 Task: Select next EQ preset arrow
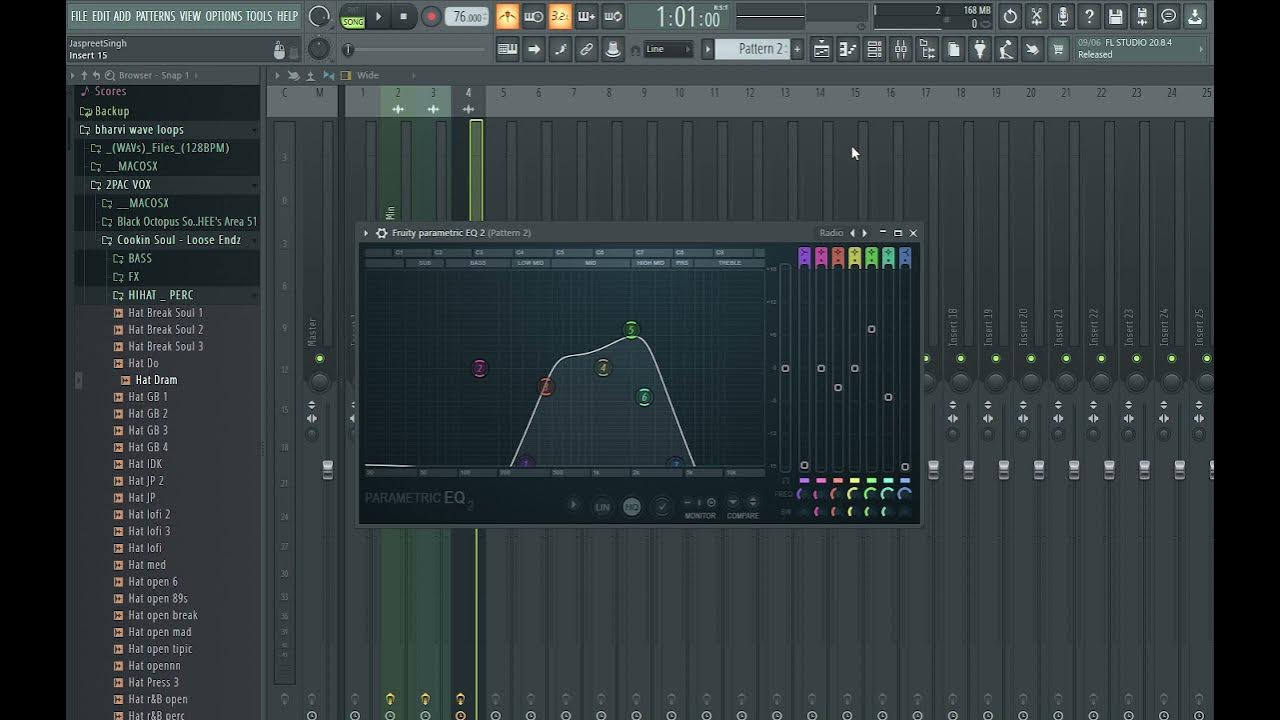click(865, 233)
